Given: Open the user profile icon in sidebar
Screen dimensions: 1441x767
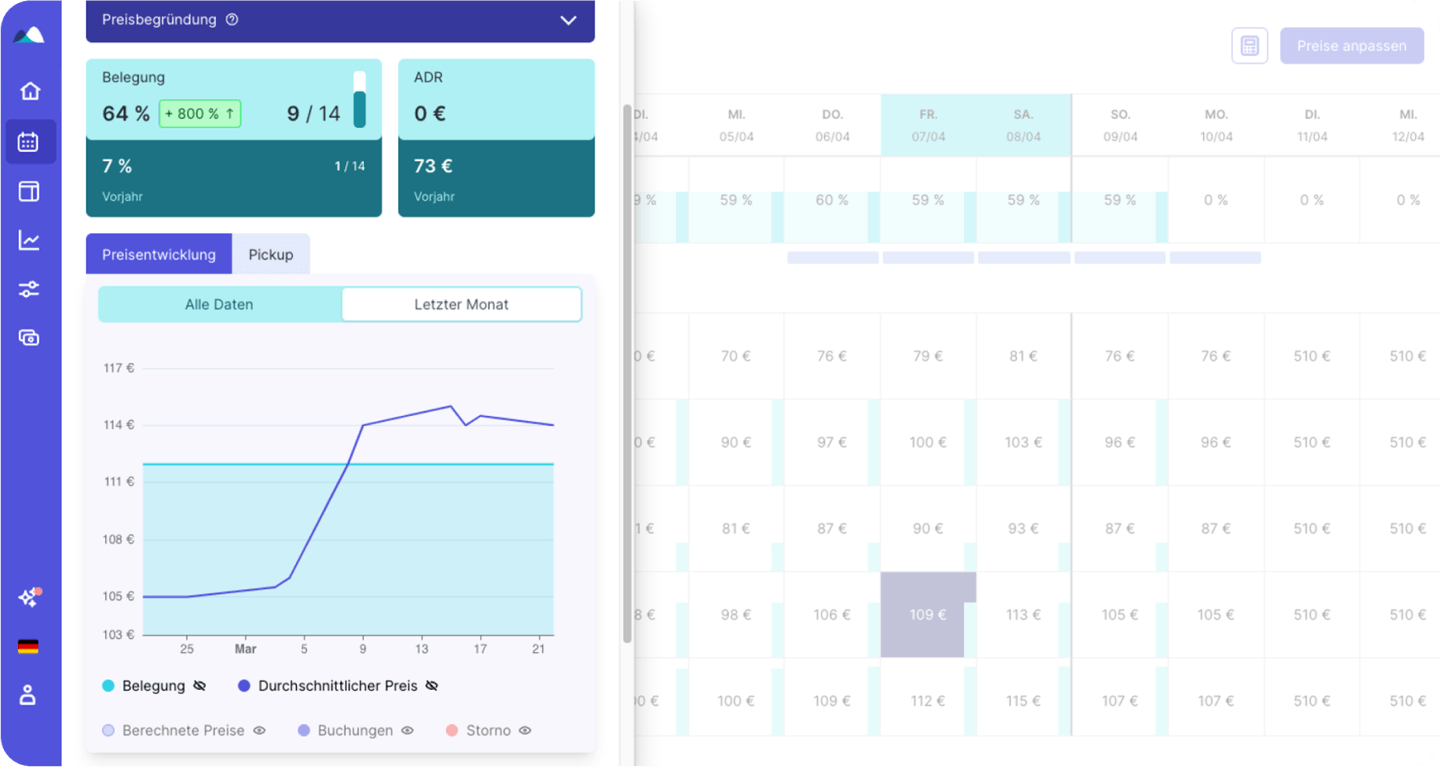Looking at the screenshot, I should [x=29, y=695].
